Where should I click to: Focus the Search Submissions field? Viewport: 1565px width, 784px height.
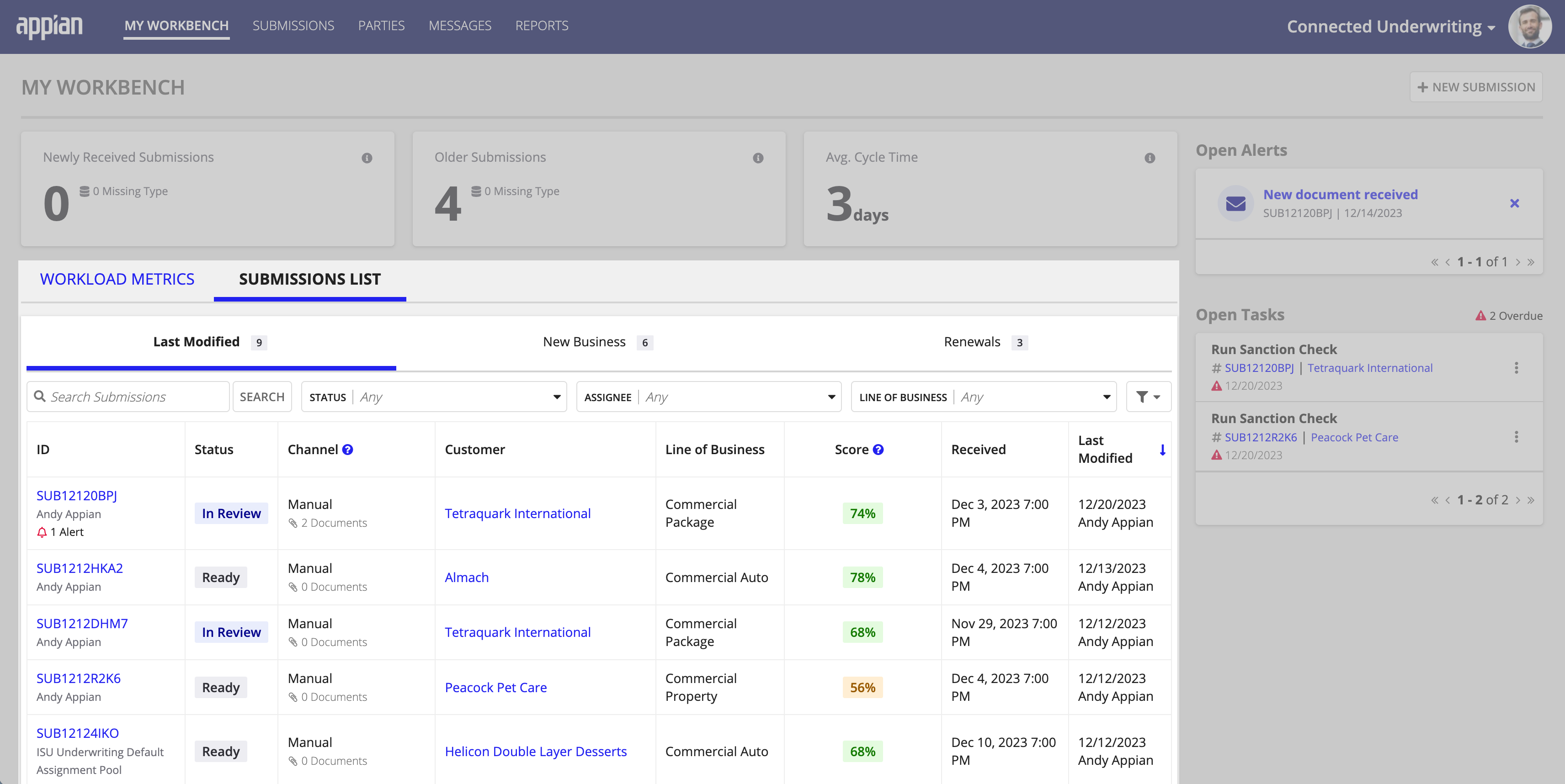point(128,397)
